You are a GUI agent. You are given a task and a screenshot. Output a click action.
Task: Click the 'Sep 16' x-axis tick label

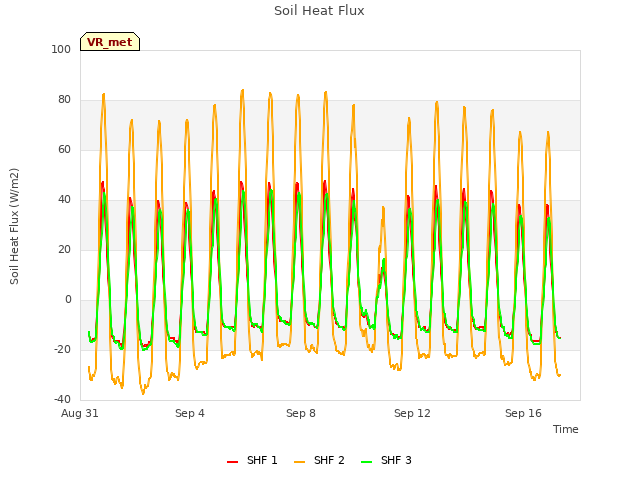pyautogui.click(x=523, y=413)
